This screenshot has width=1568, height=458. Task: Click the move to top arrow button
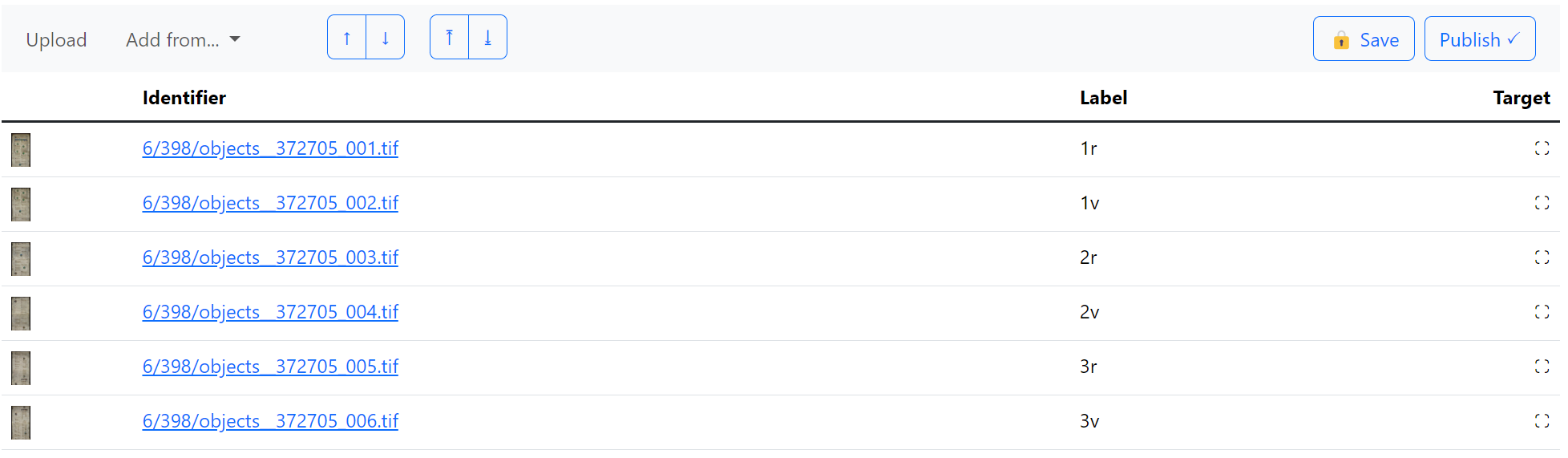(x=449, y=38)
